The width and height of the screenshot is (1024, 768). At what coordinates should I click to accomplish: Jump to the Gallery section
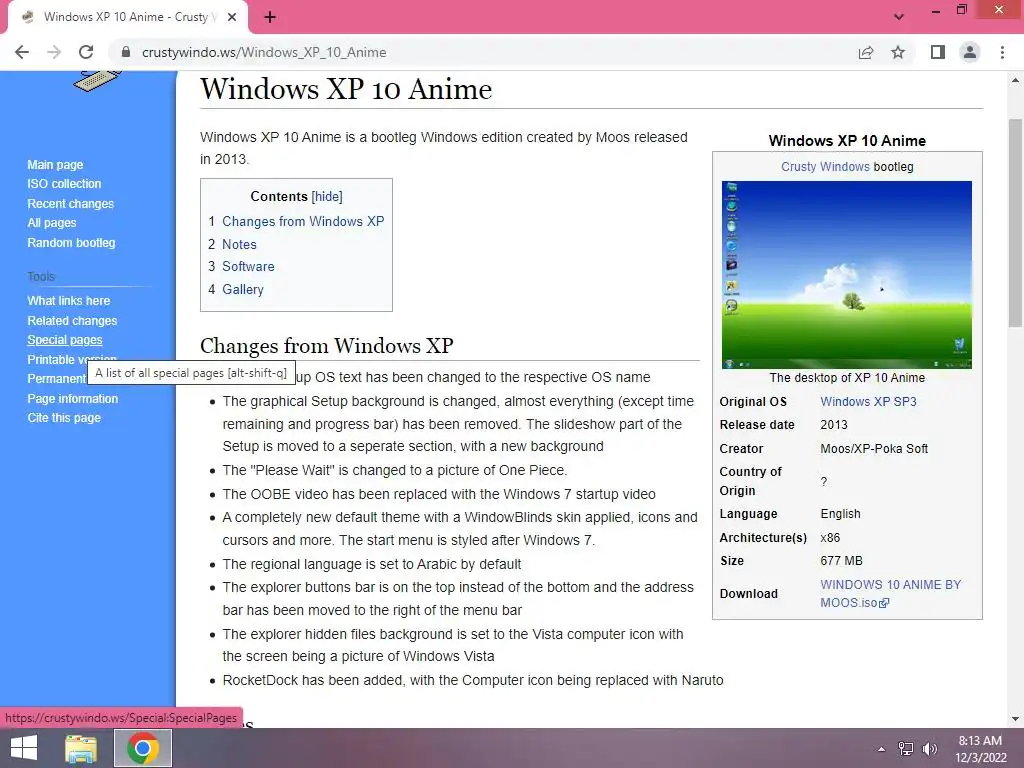point(242,289)
